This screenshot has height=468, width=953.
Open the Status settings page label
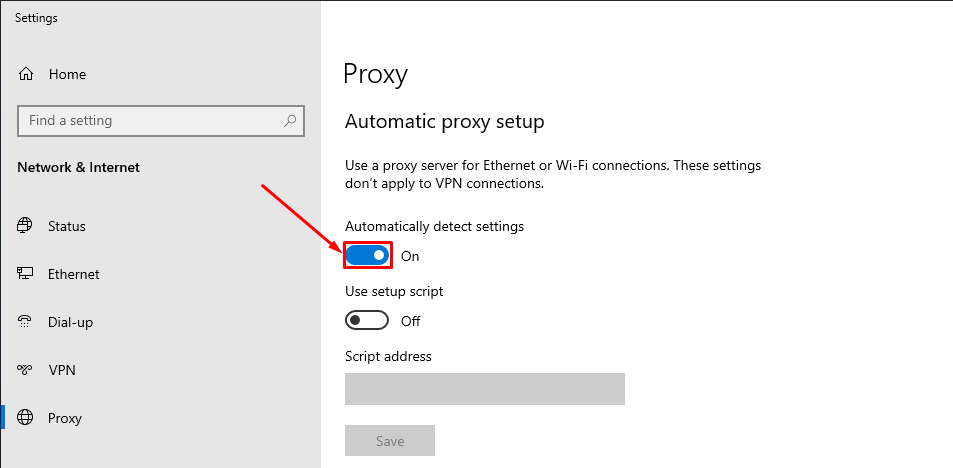click(67, 226)
